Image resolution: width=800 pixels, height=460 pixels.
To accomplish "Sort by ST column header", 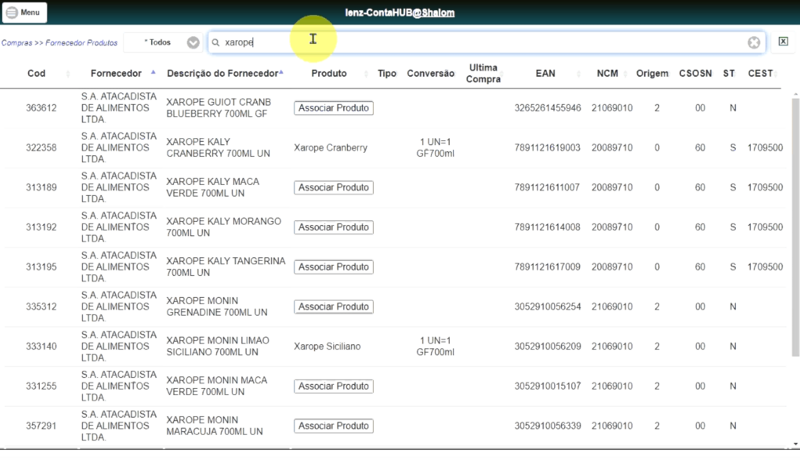I will pyautogui.click(x=729, y=73).
